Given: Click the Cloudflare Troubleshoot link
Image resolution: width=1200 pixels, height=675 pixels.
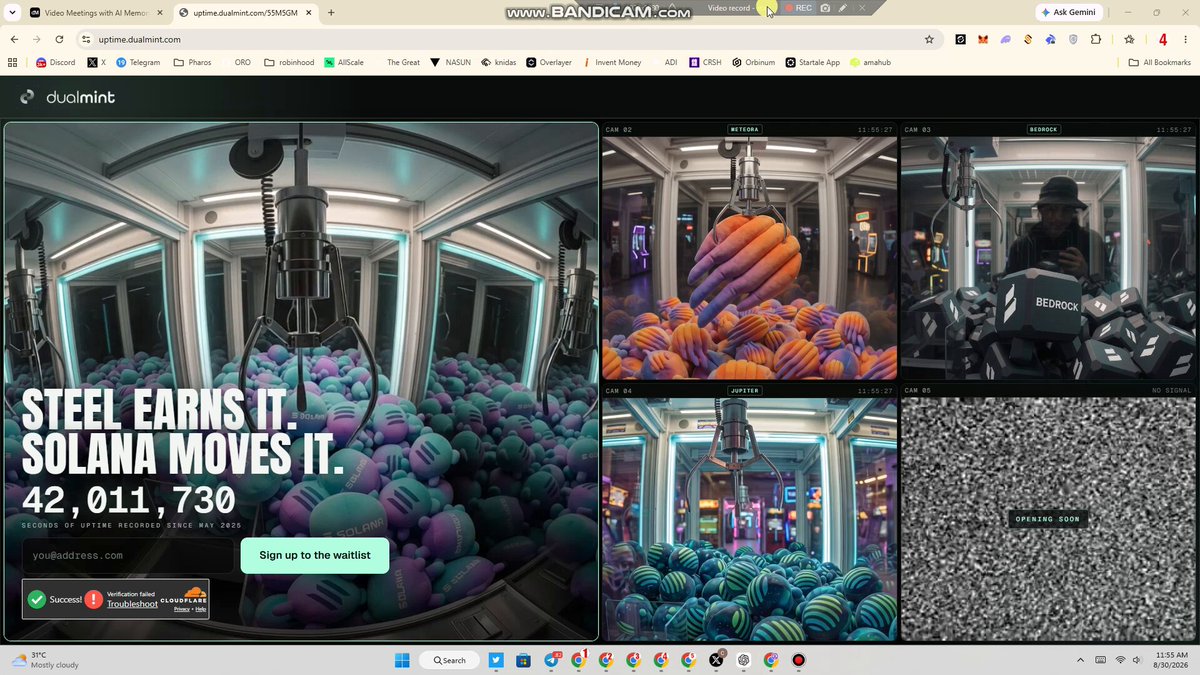Looking at the screenshot, I should pos(132,604).
